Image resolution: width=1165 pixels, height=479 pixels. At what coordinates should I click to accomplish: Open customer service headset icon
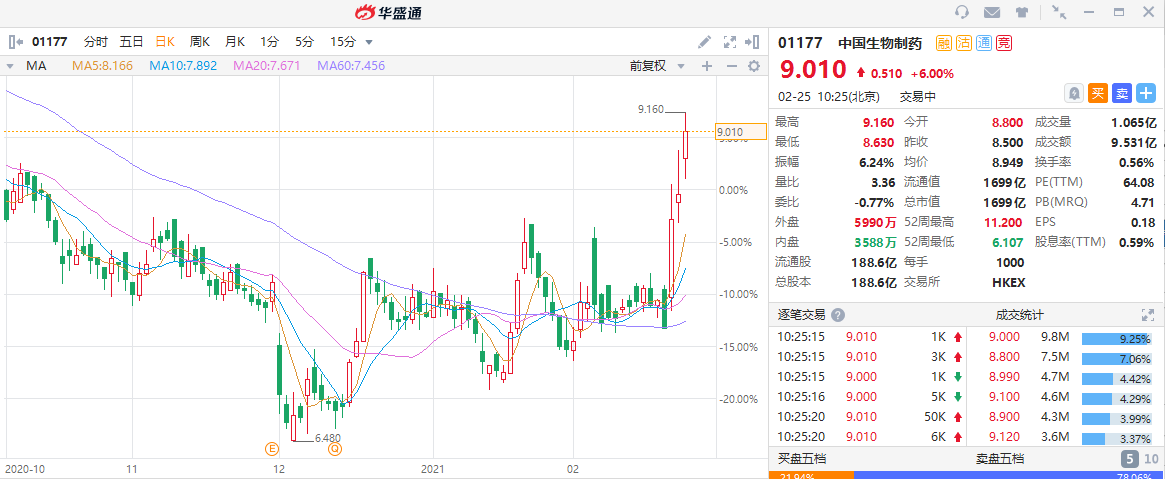962,12
